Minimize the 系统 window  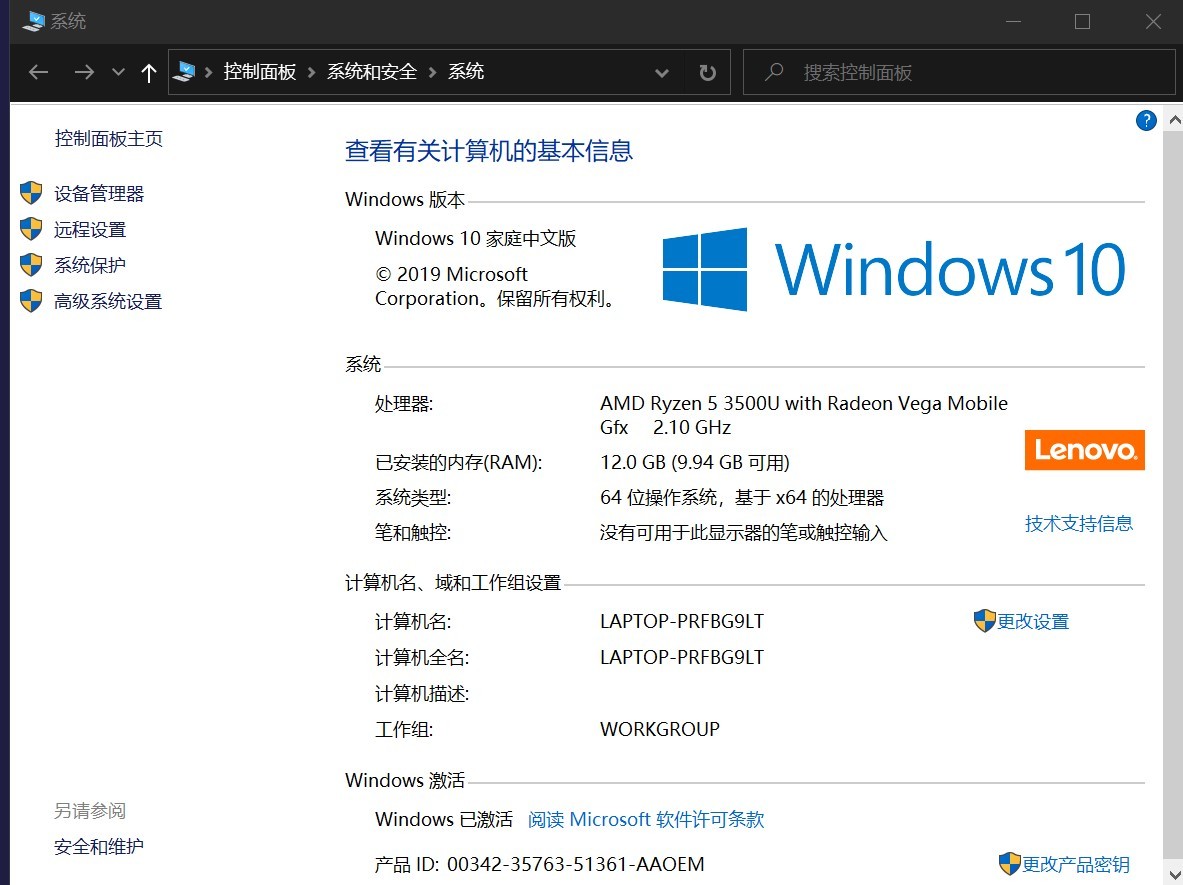(1013, 21)
